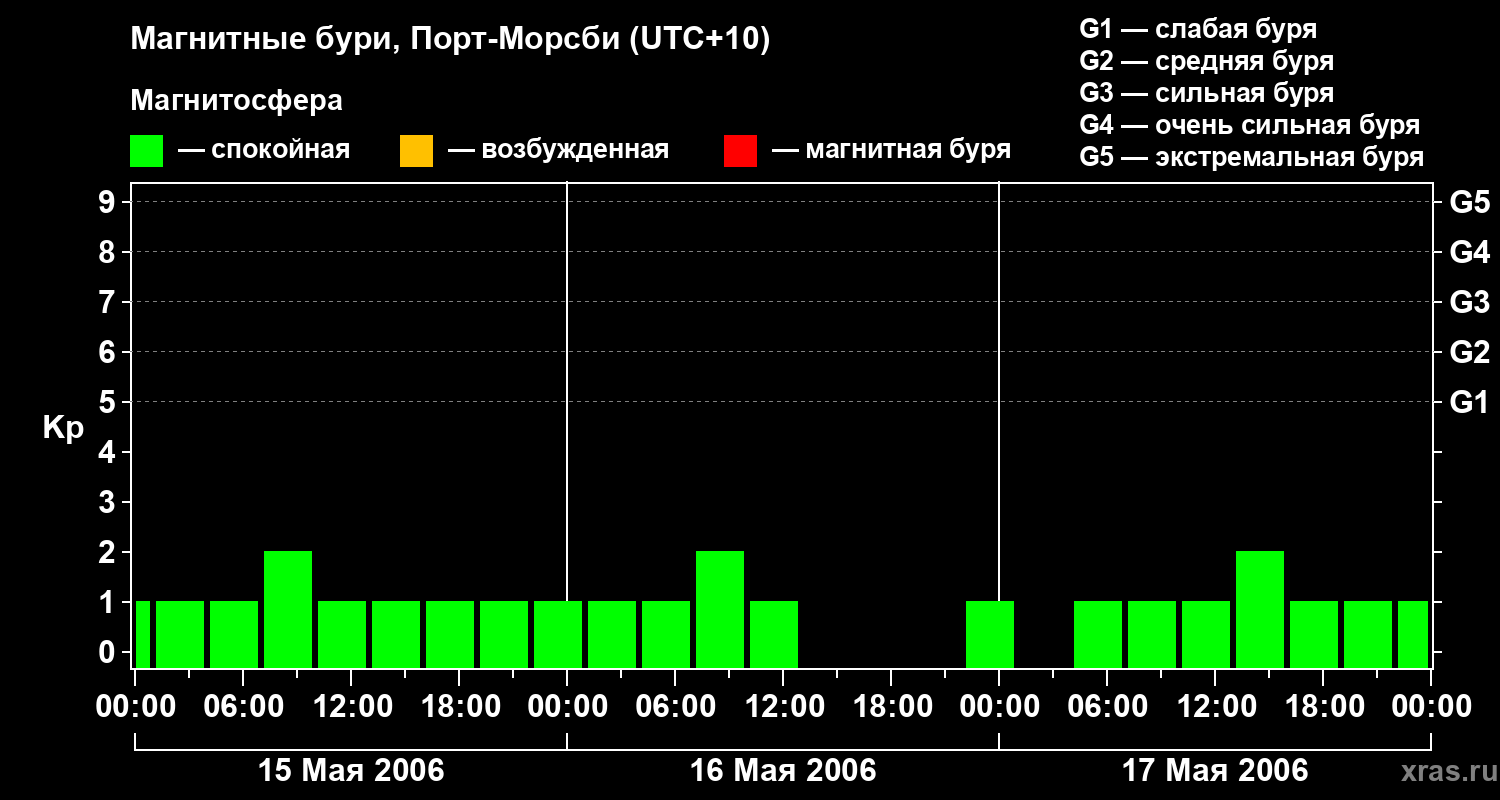The height and width of the screenshot is (800, 1500).
Task: Click the Kp 2 bar on 16 Мая
Action: pos(720,609)
